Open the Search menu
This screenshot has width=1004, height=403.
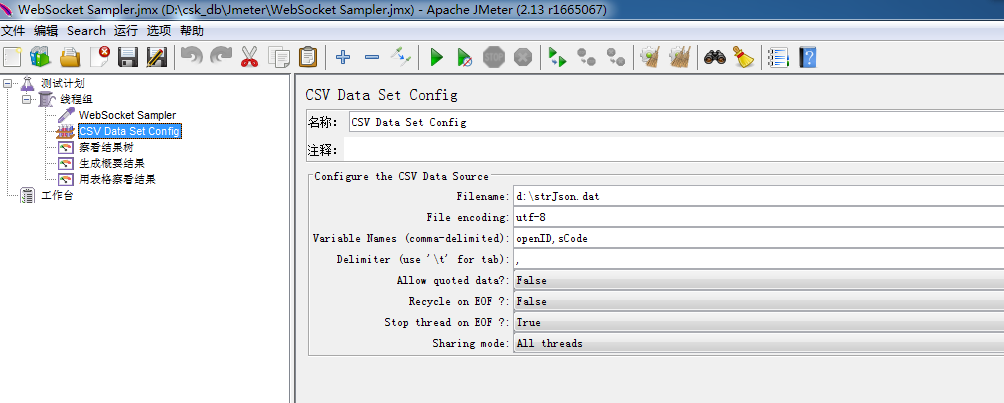86,31
